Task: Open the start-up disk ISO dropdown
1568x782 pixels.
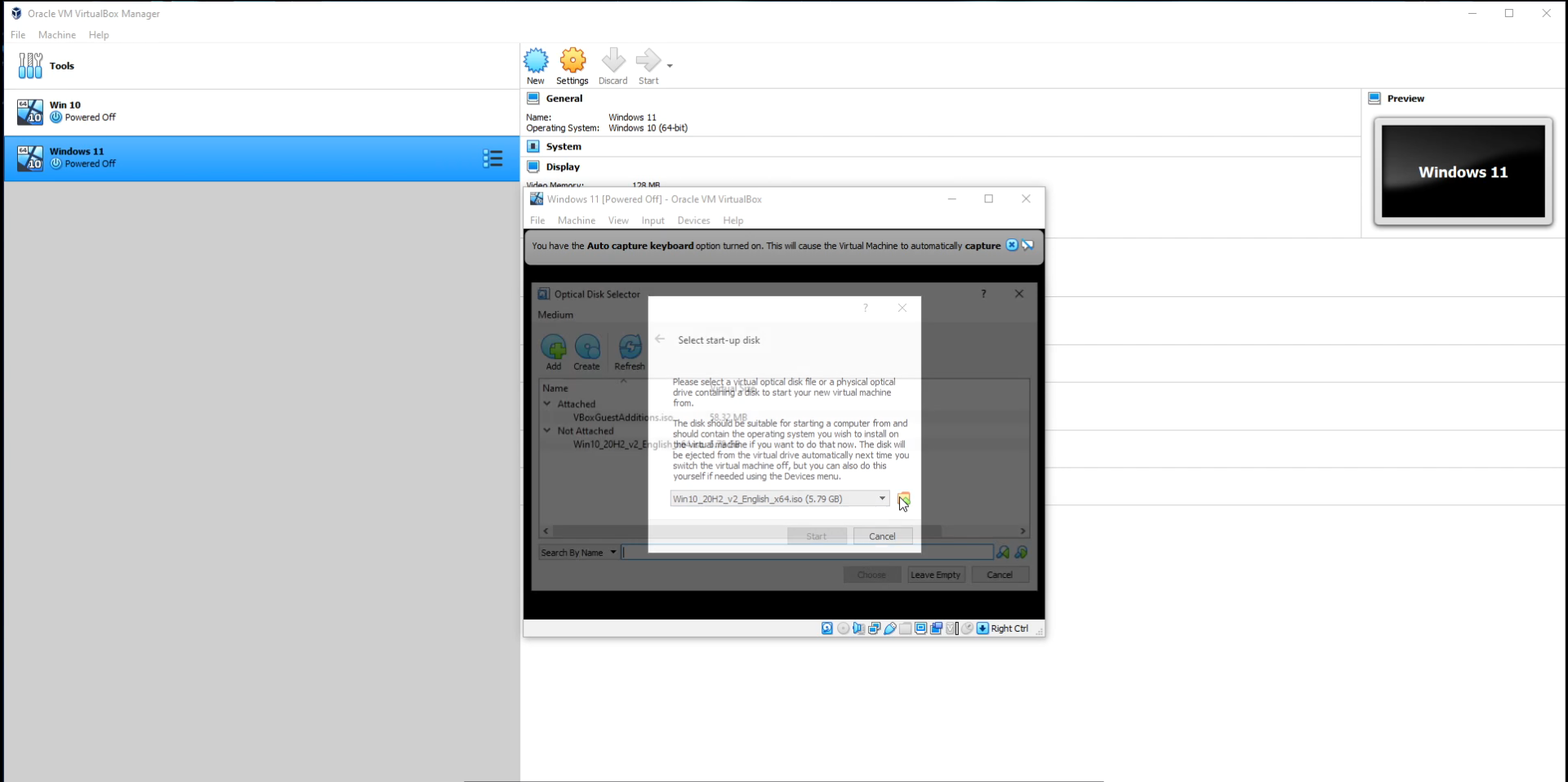Action: (x=780, y=499)
